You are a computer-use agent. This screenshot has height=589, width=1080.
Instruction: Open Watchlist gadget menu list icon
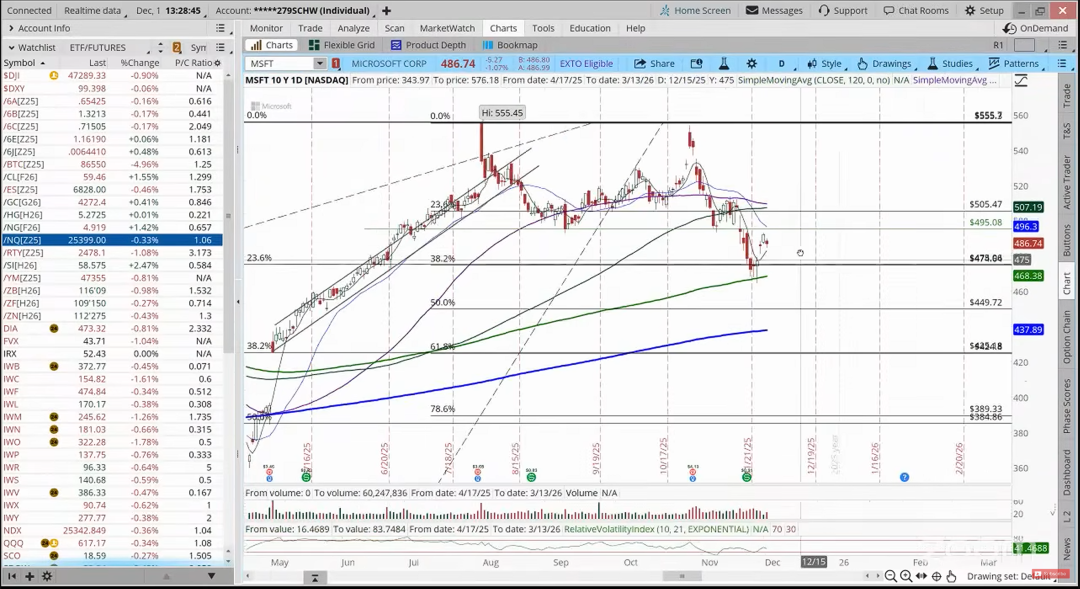220,48
